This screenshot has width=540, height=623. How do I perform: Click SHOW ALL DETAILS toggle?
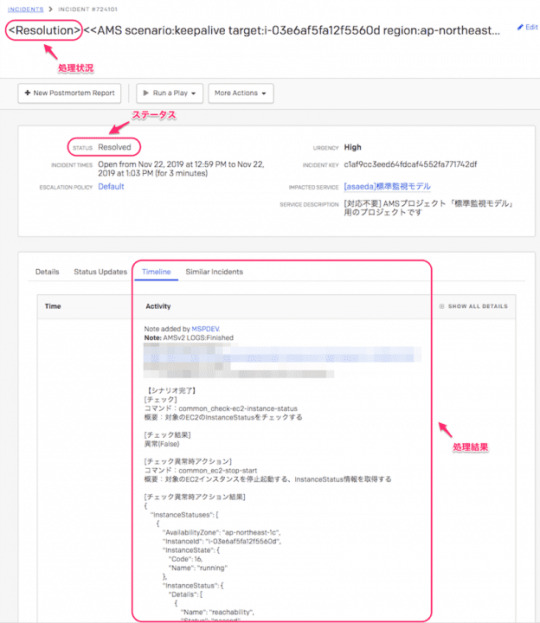tap(473, 306)
